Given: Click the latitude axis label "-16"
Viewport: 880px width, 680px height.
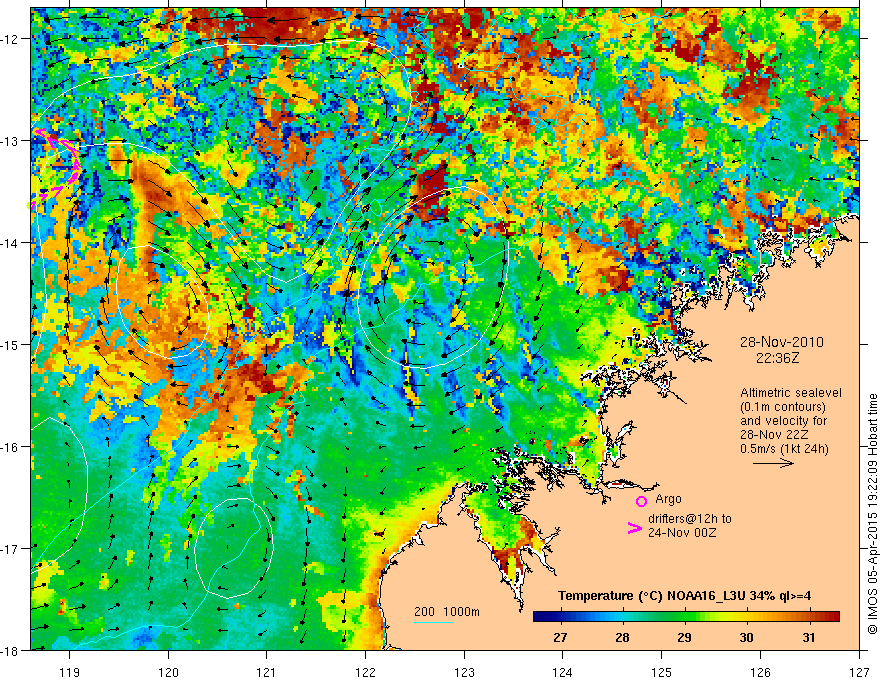Looking at the screenshot, I should click(x=10, y=447).
